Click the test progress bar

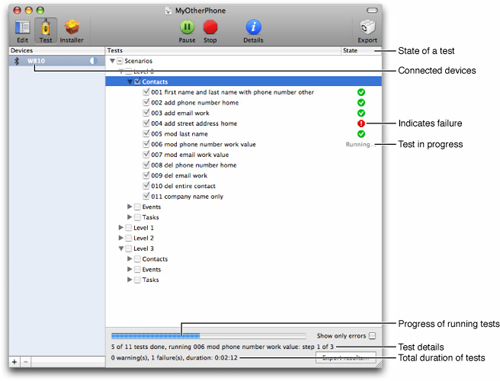coord(209,336)
